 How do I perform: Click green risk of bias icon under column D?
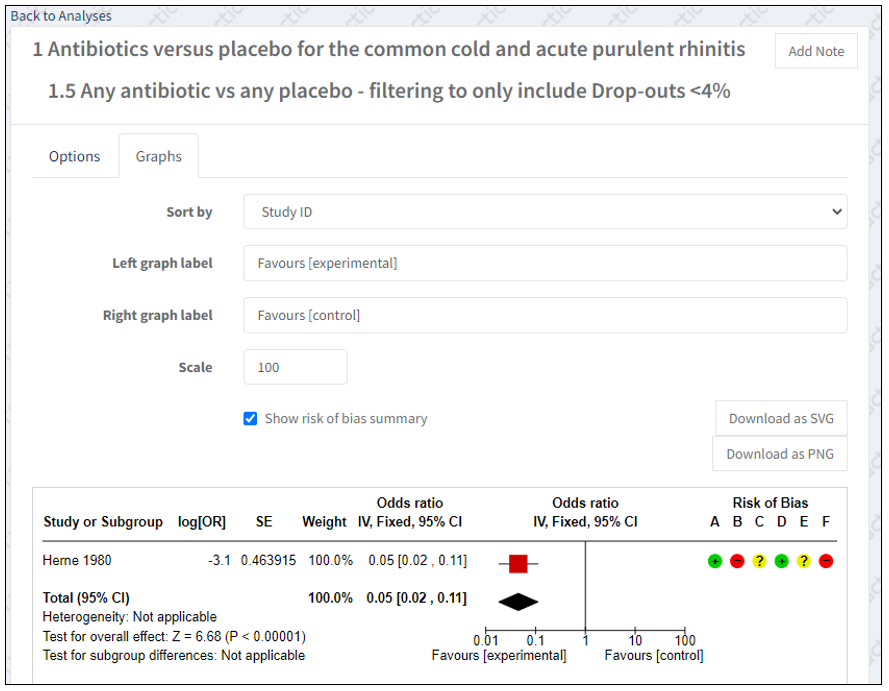(x=781, y=561)
